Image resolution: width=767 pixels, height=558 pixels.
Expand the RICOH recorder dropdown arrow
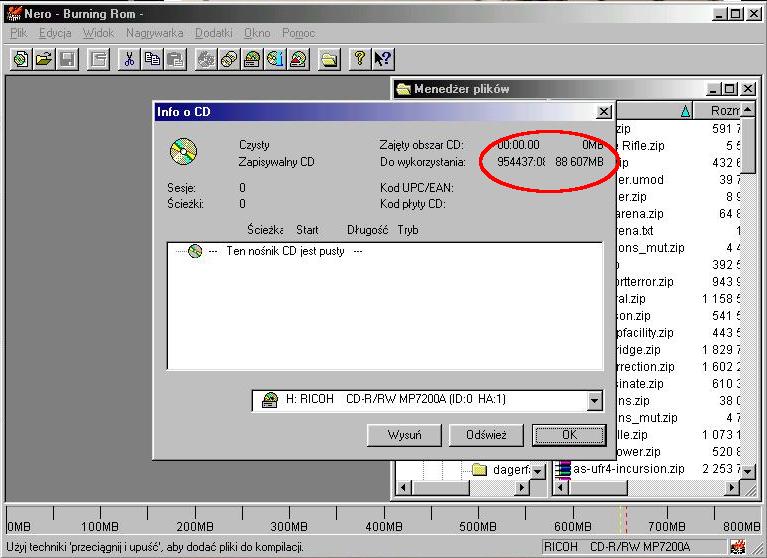(x=594, y=401)
